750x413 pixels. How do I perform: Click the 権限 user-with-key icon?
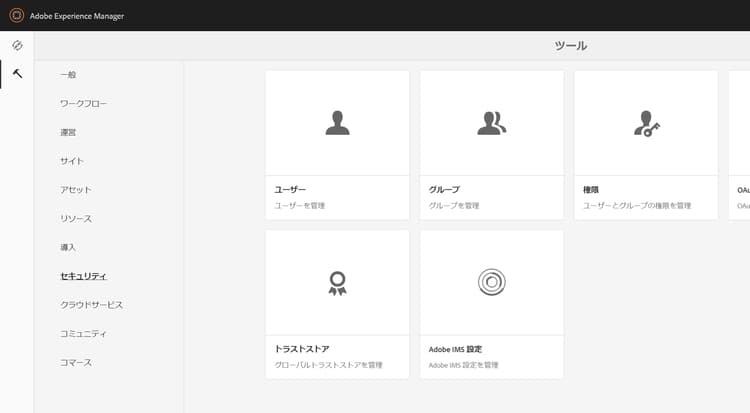[647, 123]
